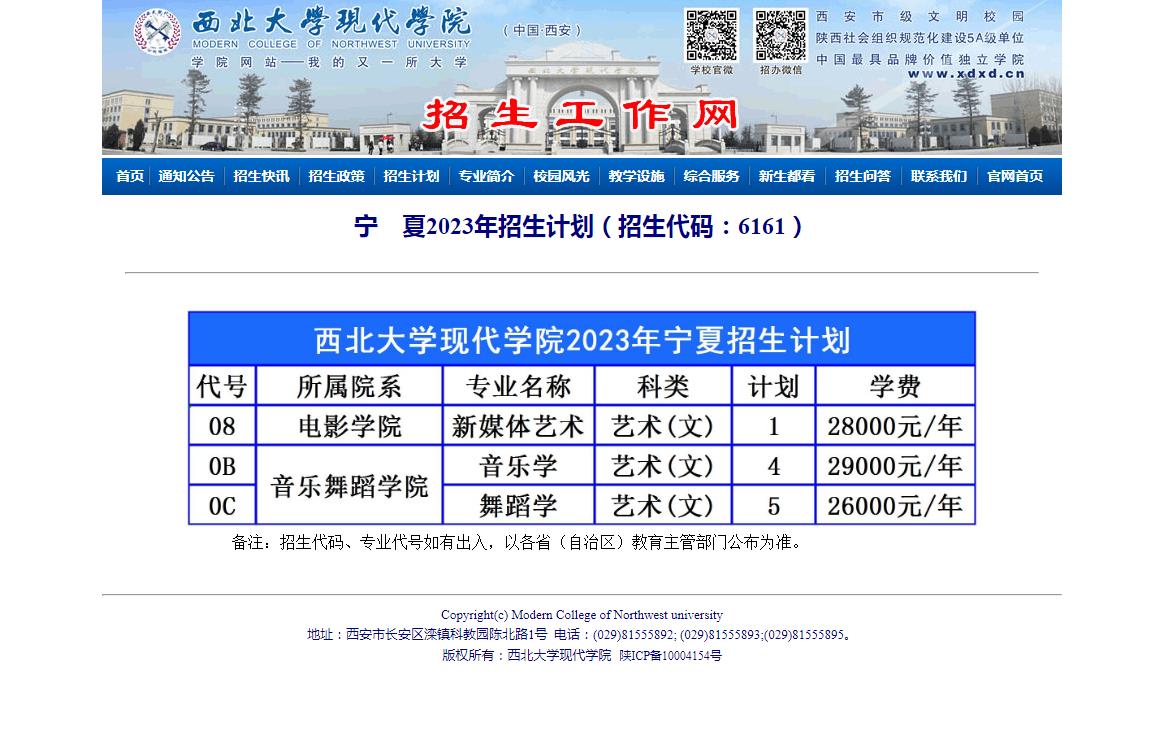Click the slogan 学院网站——我的又一所大学

(329, 62)
